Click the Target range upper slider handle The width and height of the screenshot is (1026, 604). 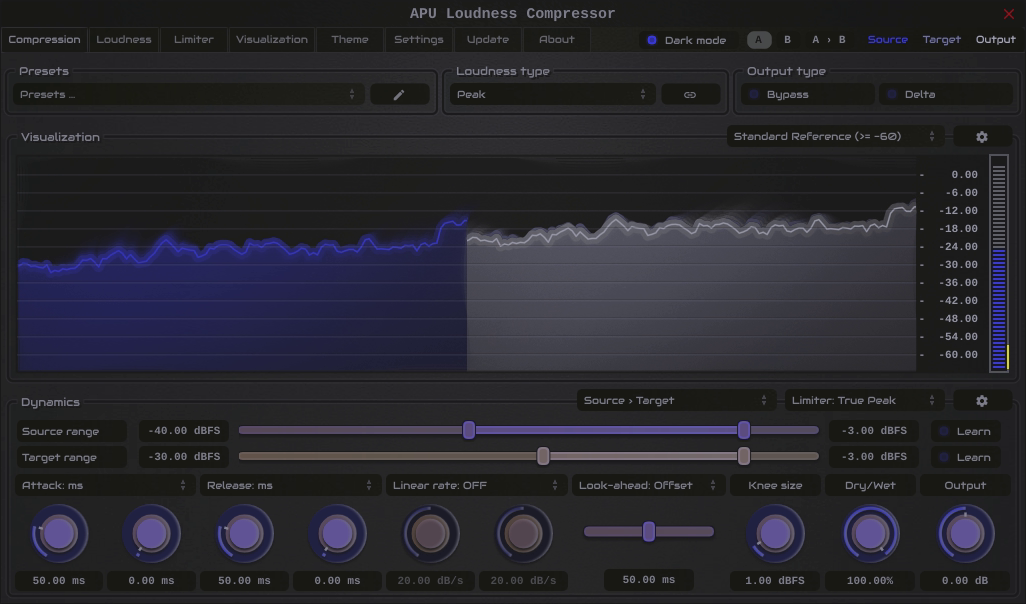click(x=743, y=456)
